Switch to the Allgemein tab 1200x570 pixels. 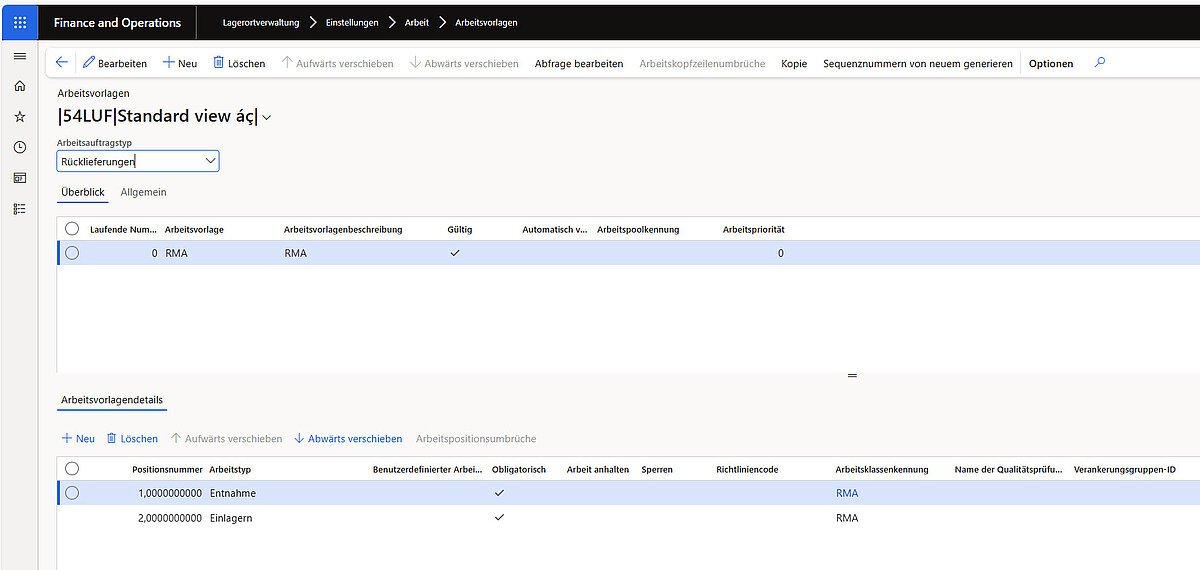click(x=143, y=192)
